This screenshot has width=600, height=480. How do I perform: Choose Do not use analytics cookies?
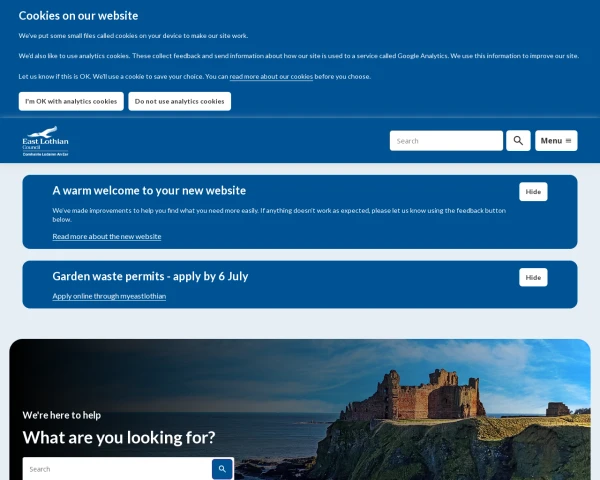tap(179, 101)
